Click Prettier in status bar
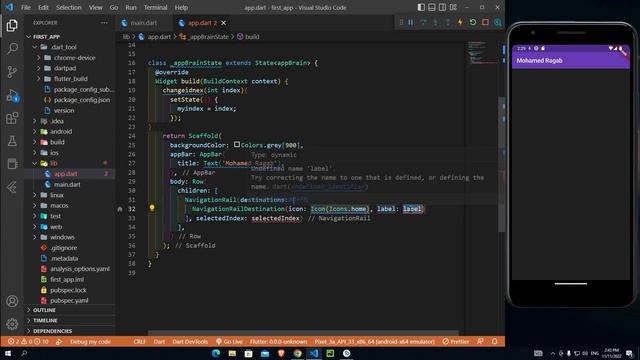The image size is (640, 360). click(x=456, y=341)
